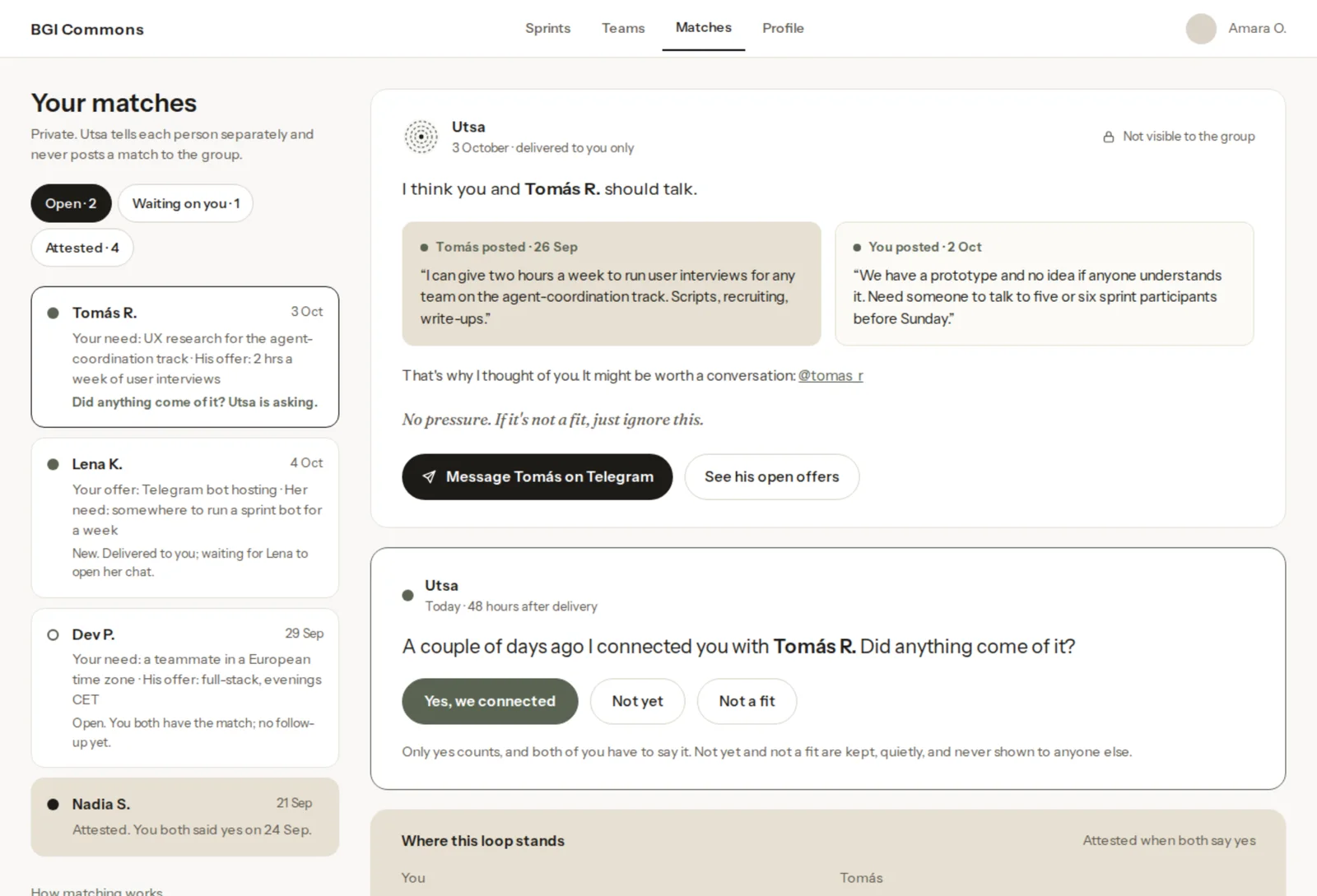The height and width of the screenshot is (896, 1317).
Task: Click the BGI Commons logo
Action: click(x=87, y=30)
